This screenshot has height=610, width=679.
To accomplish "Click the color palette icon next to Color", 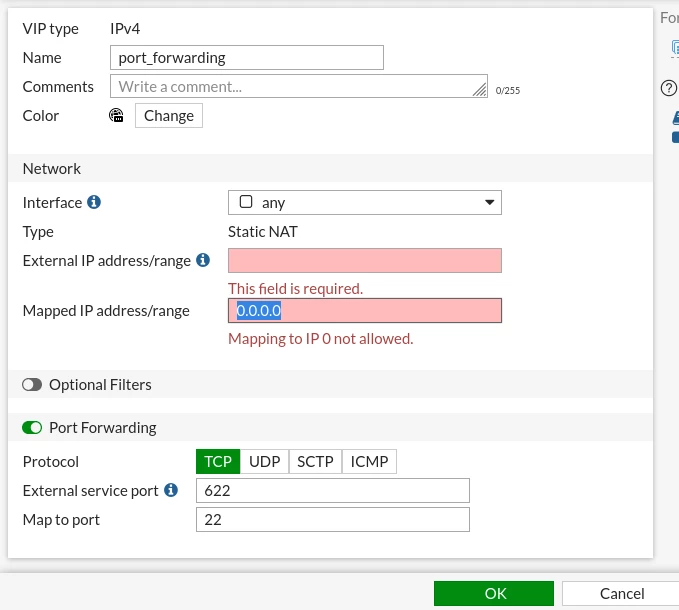I will [x=116, y=116].
